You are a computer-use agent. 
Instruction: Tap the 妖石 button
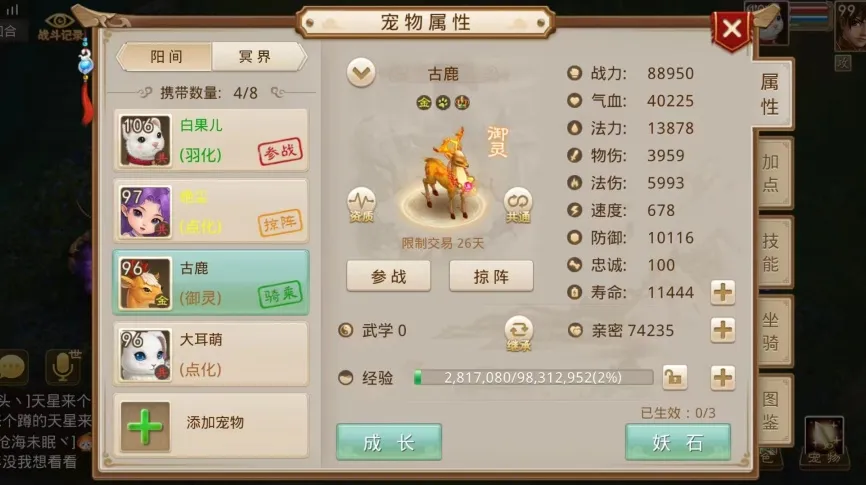click(678, 442)
